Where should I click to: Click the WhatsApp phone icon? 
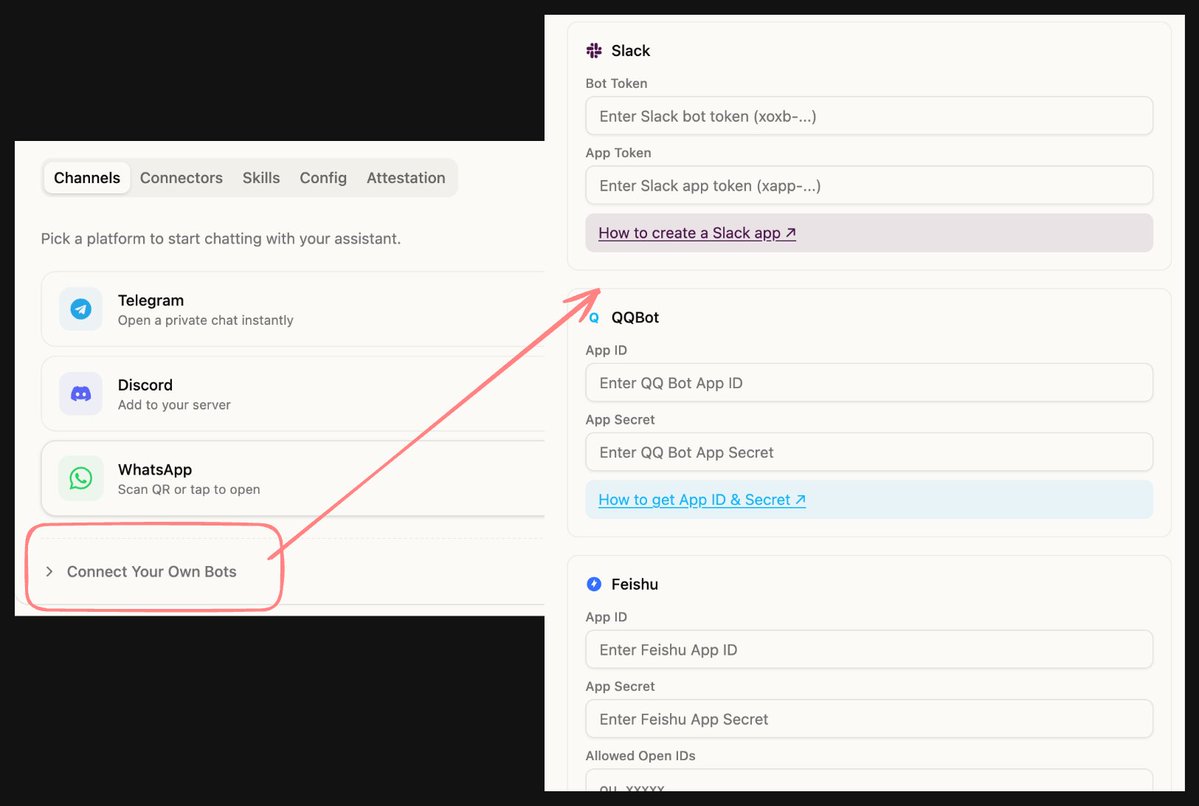pos(81,478)
